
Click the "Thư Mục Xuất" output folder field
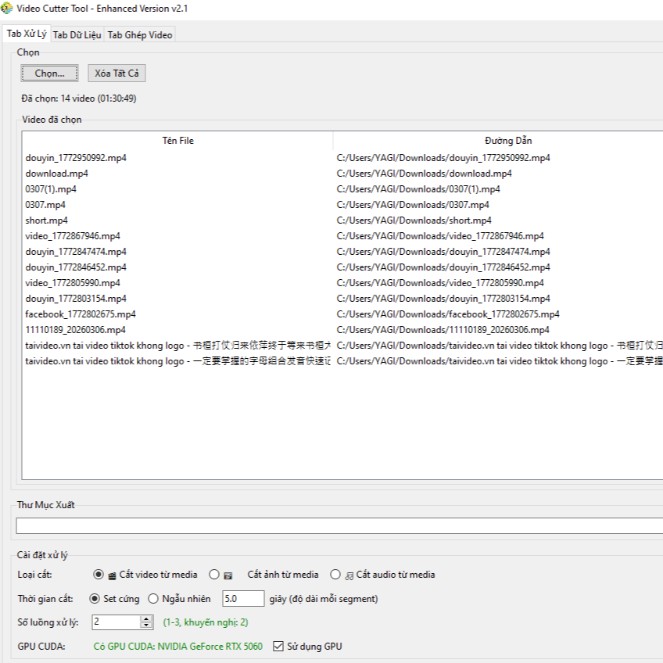pyautogui.click(x=339, y=525)
